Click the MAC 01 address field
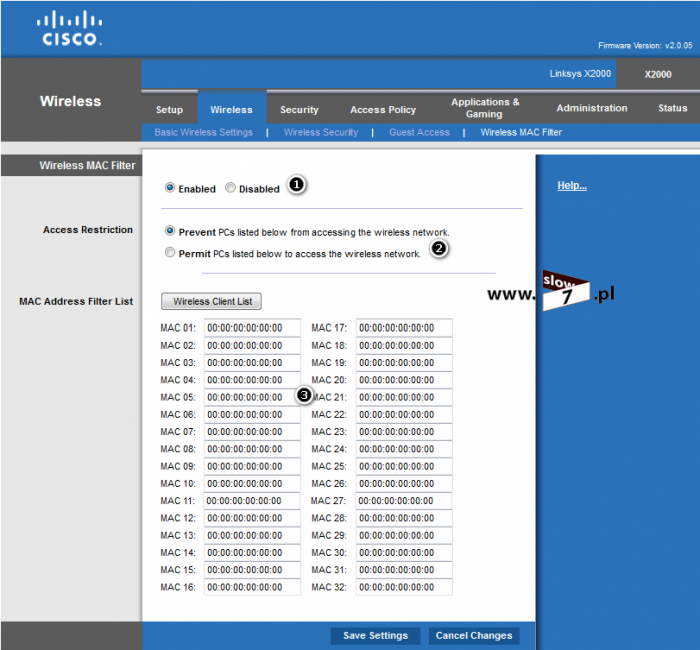This screenshot has width=700, height=650. [252, 328]
